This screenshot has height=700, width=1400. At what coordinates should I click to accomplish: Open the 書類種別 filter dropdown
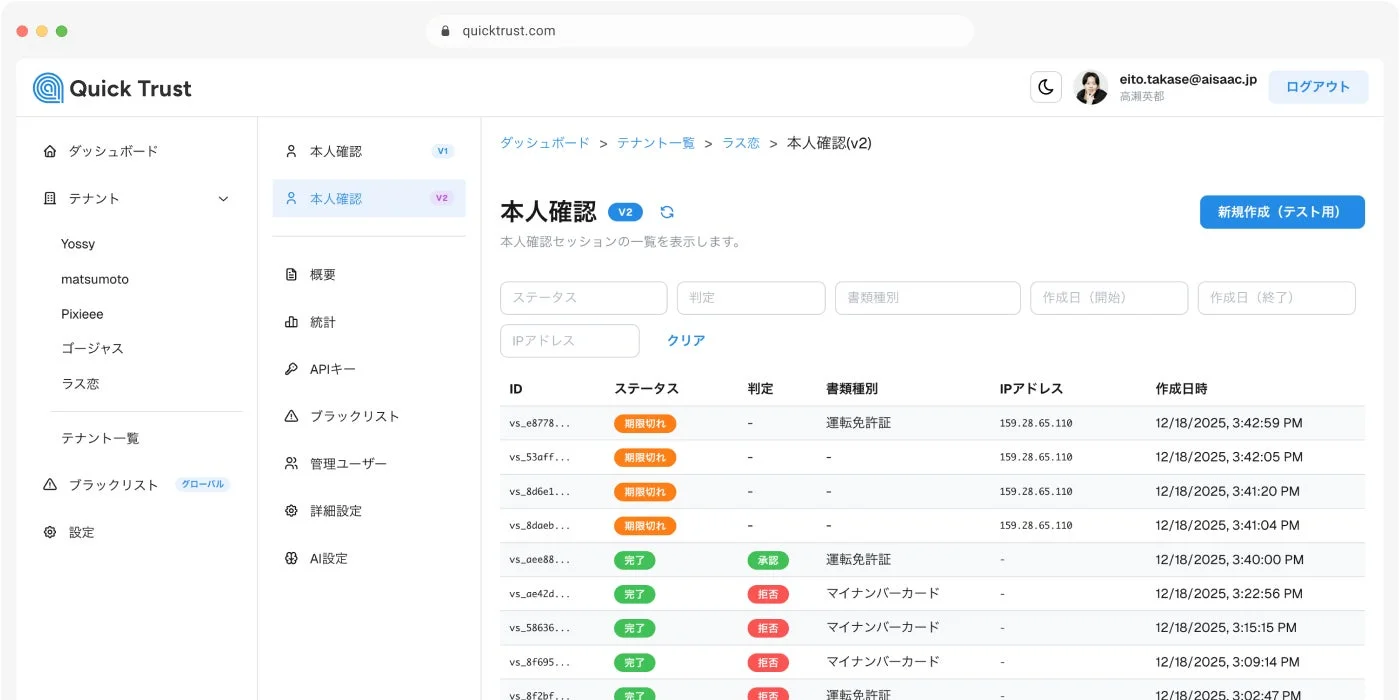pyautogui.click(x=927, y=298)
